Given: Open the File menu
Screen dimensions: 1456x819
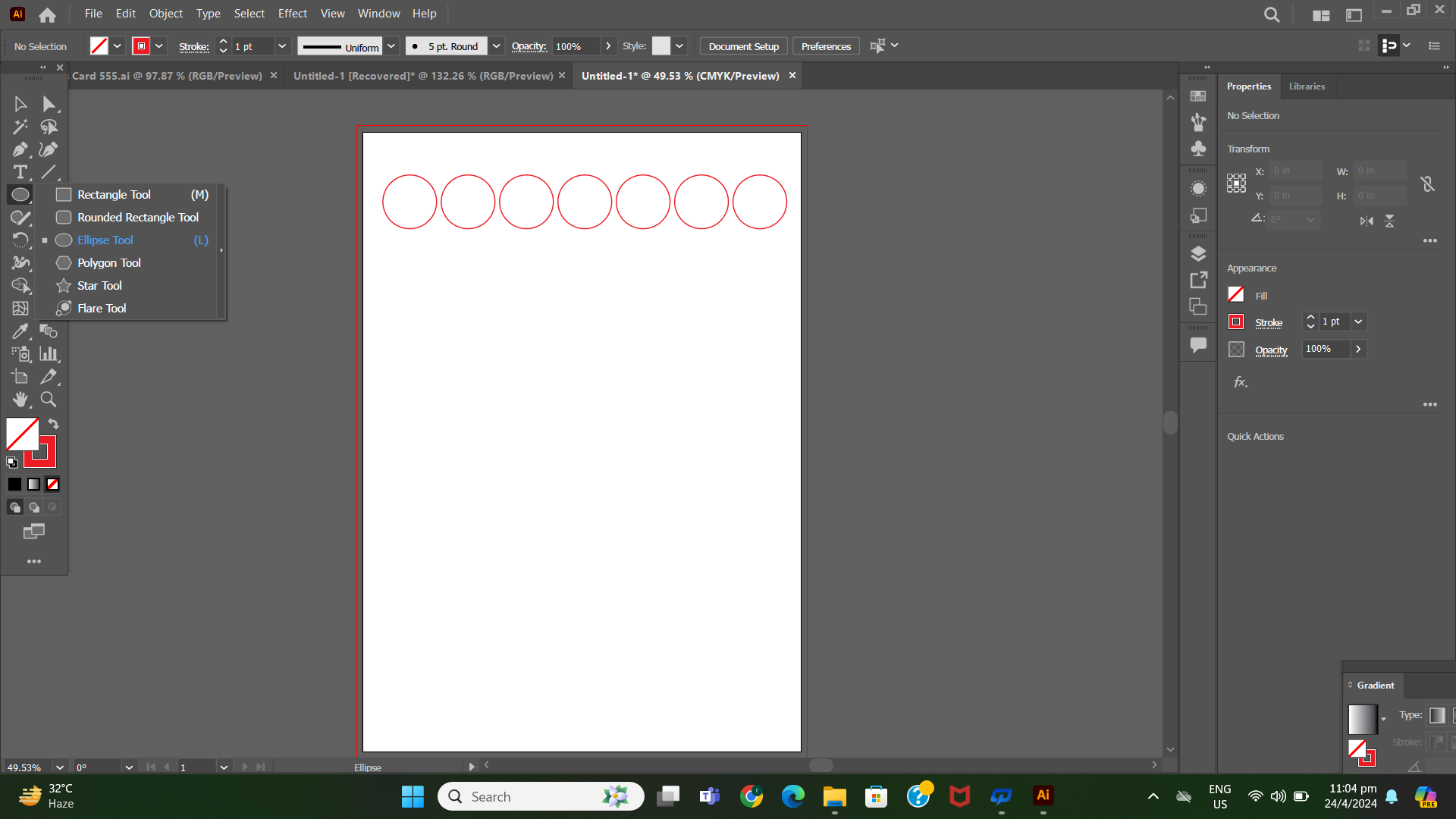Looking at the screenshot, I should (93, 14).
